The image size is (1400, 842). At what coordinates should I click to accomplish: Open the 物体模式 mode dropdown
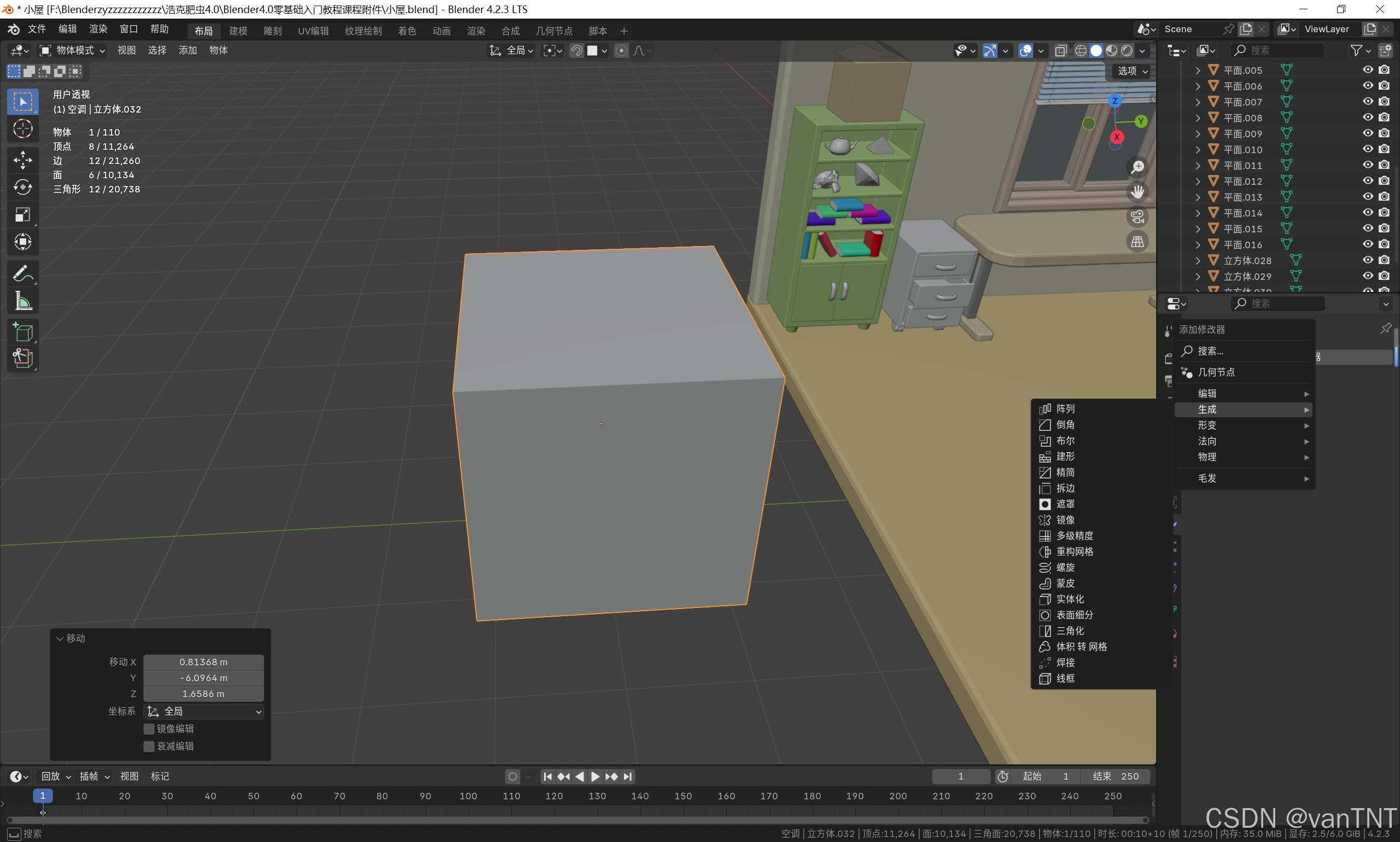(x=72, y=50)
